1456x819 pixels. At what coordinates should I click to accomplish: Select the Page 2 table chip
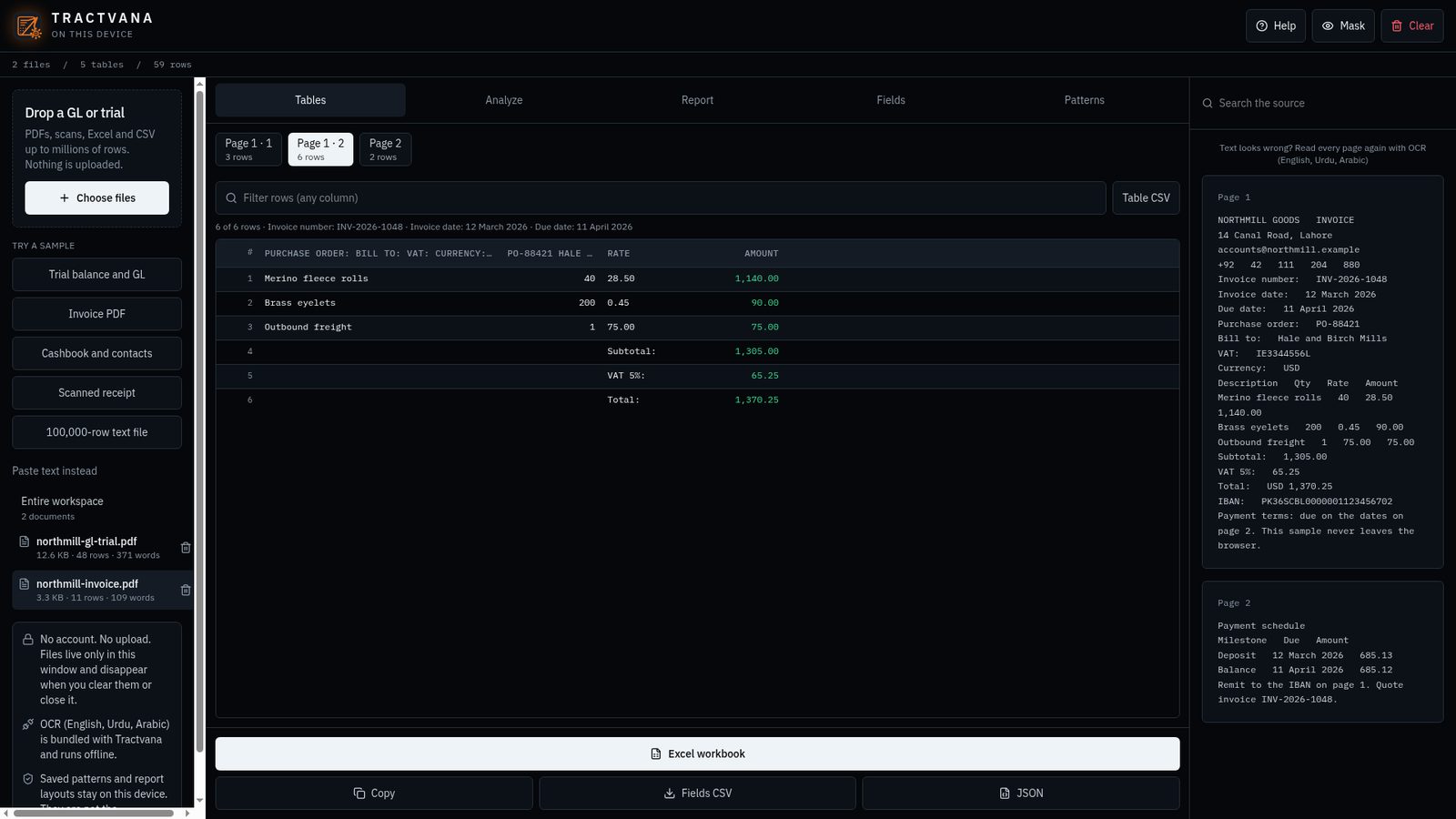coord(385,149)
